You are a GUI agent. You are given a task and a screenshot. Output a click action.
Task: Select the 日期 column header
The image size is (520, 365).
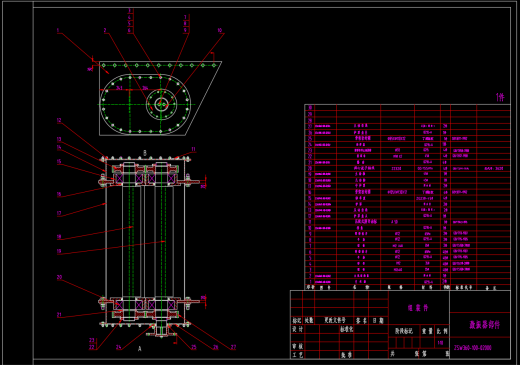378,320
